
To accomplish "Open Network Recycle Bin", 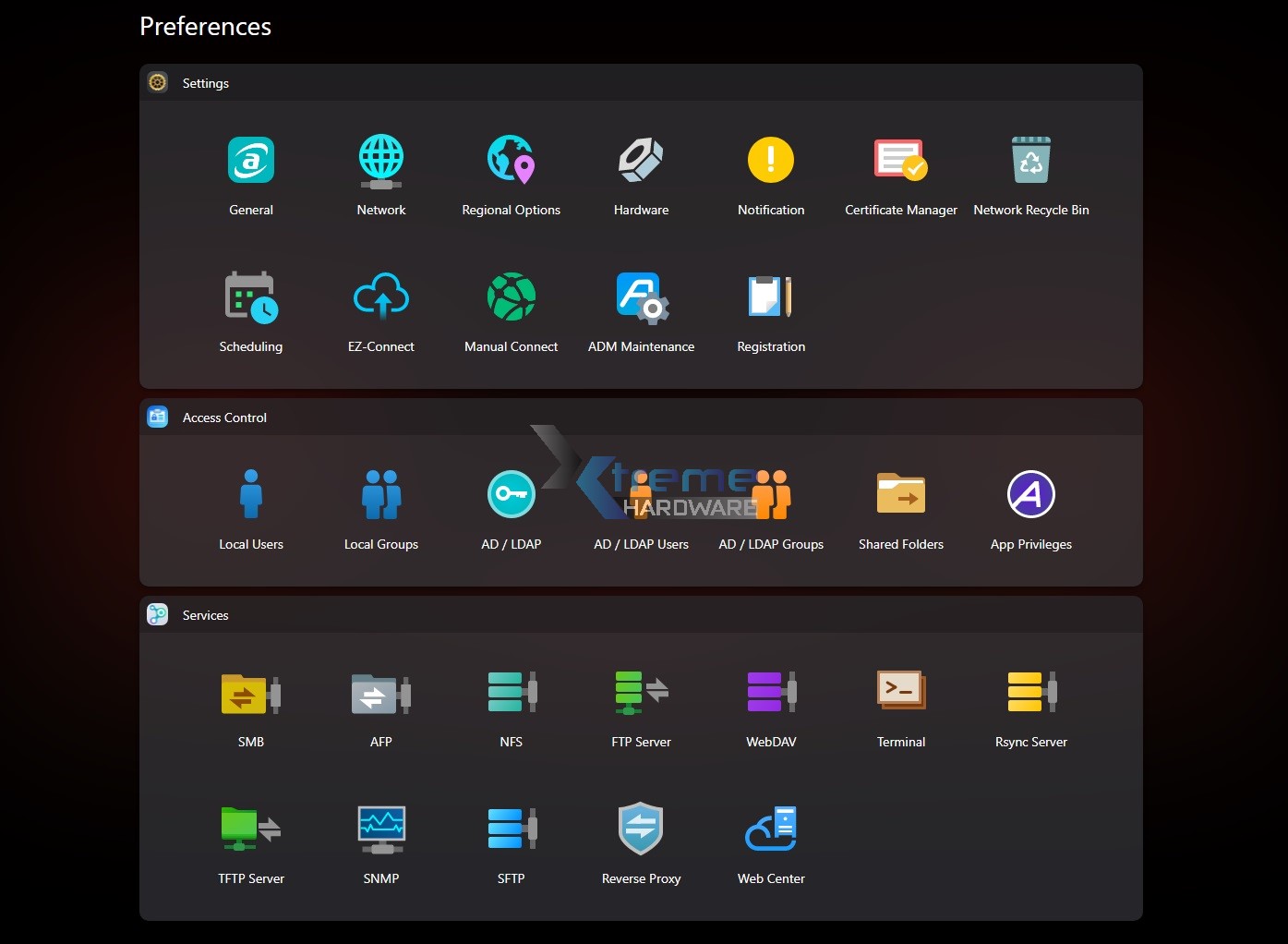I will [x=1030, y=161].
